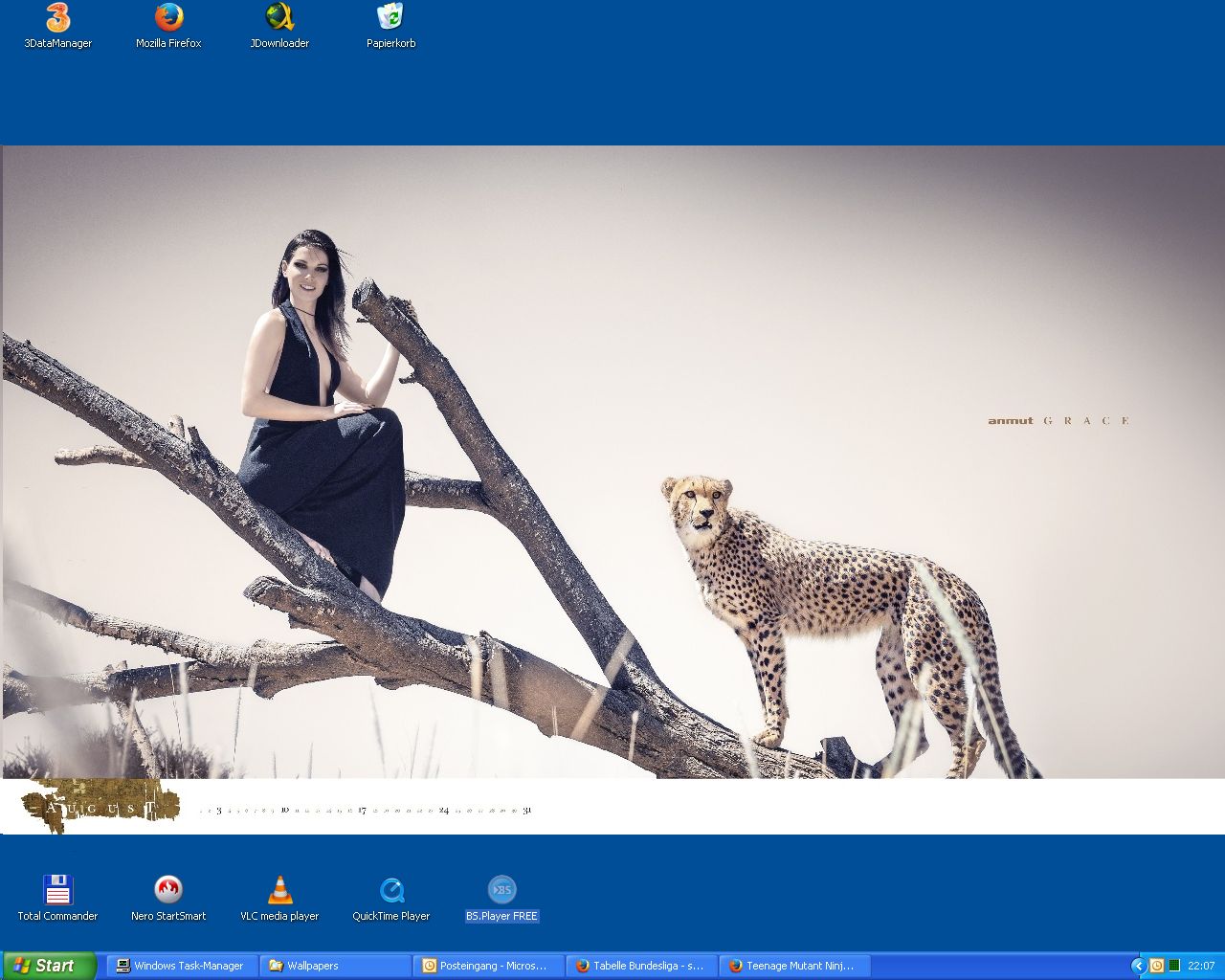Image resolution: width=1225 pixels, height=980 pixels.
Task: Select the BS.Player FREE desktop icon
Action: click(501, 890)
